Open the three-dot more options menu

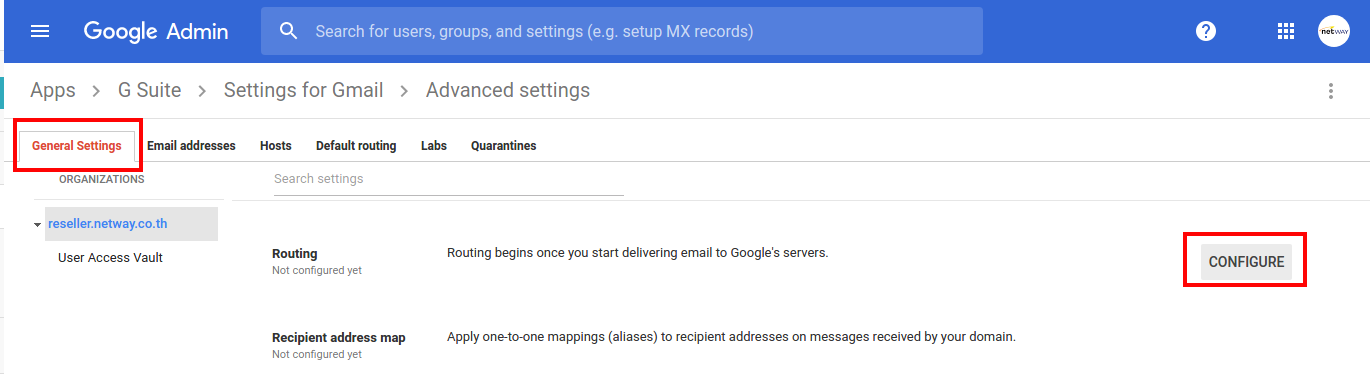[1330, 91]
